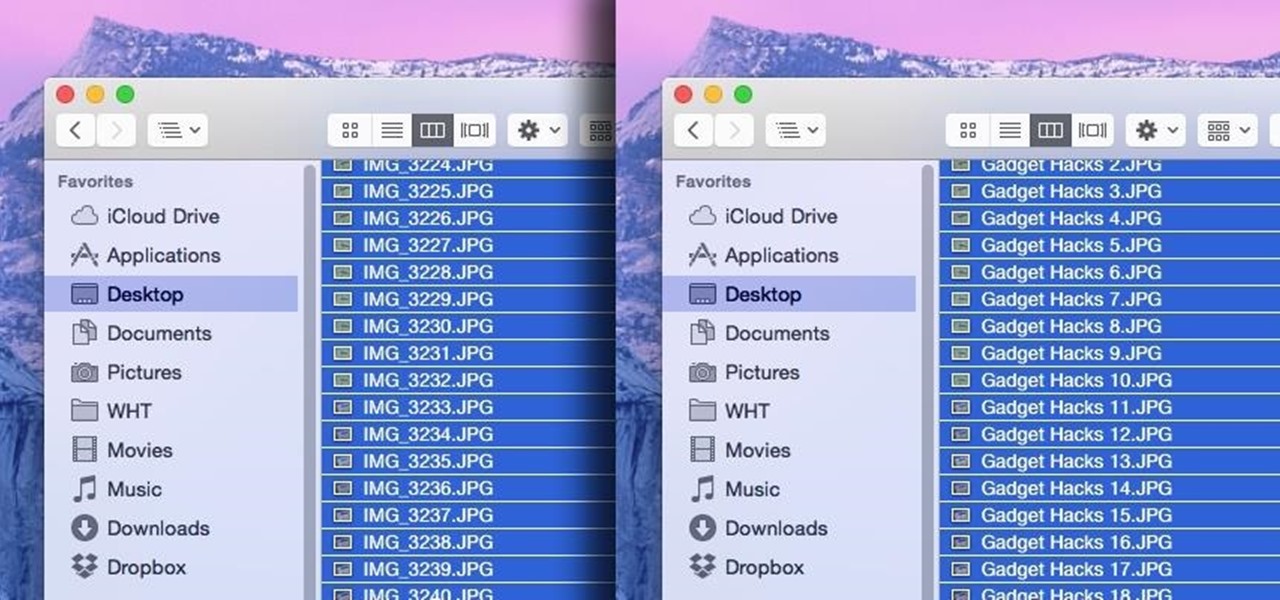The width and height of the screenshot is (1280, 600).
Task: Open the path dropdown in the left window
Action: [x=178, y=130]
